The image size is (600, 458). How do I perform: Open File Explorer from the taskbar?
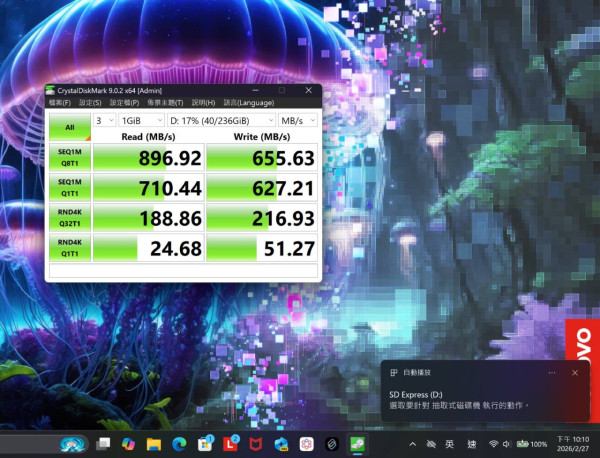pos(154,444)
